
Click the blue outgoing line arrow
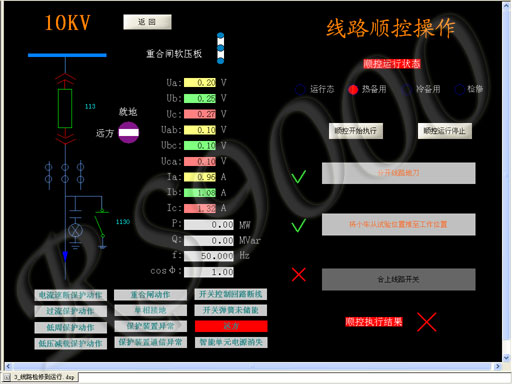tap(65, 257)
